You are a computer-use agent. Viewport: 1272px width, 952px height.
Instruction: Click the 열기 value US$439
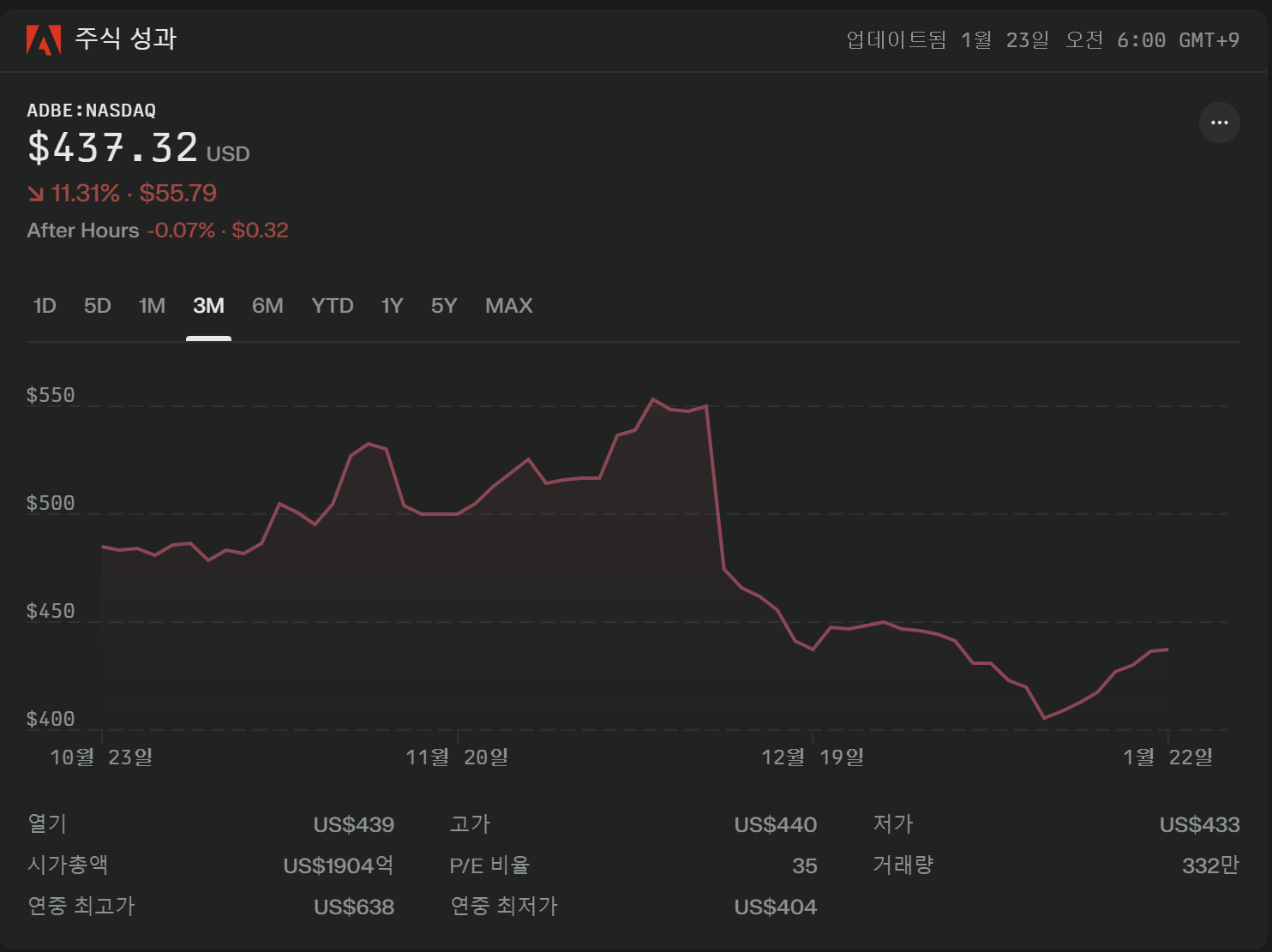354,825
